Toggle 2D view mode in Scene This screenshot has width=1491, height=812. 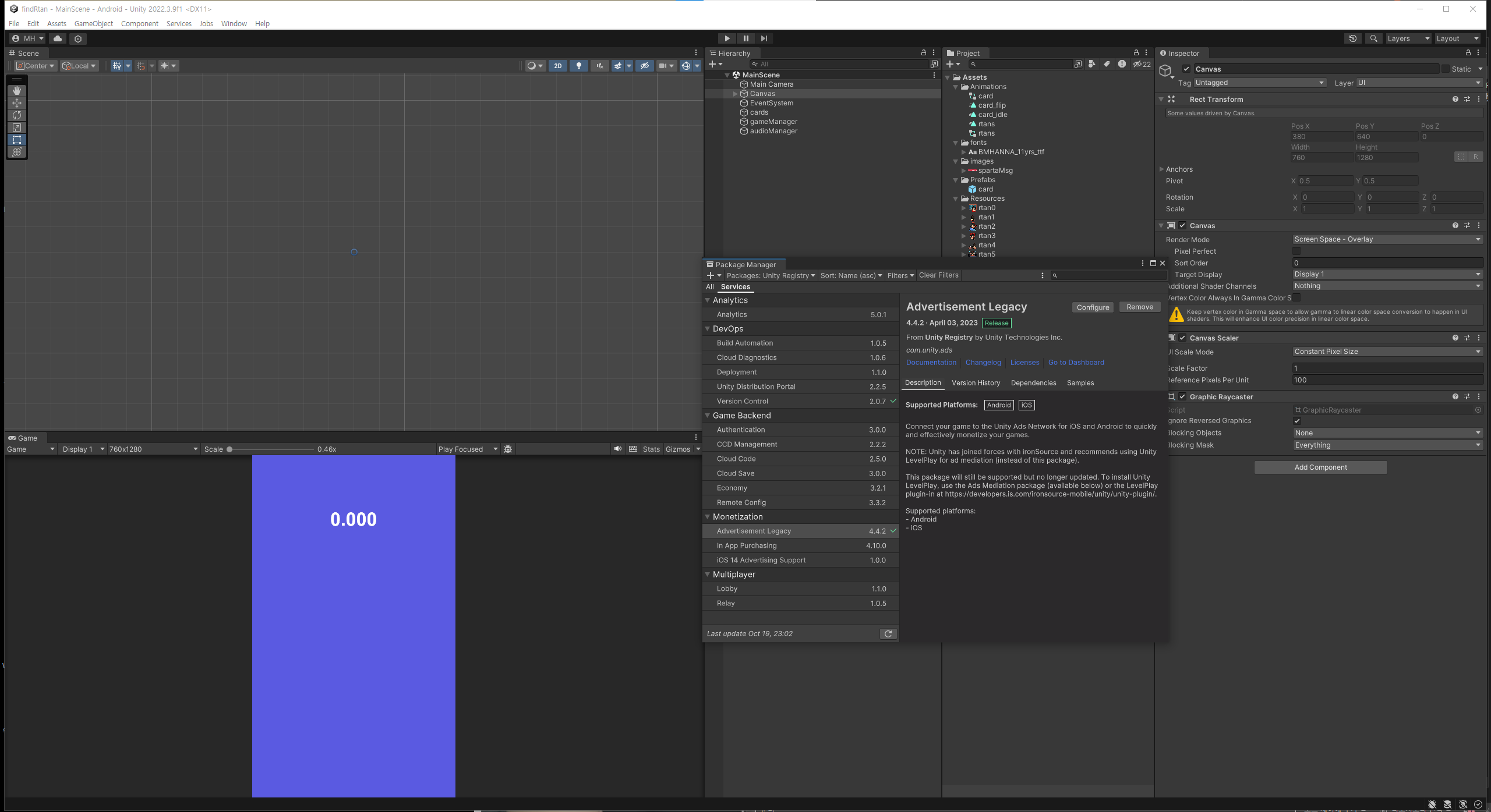coord(558,66)
